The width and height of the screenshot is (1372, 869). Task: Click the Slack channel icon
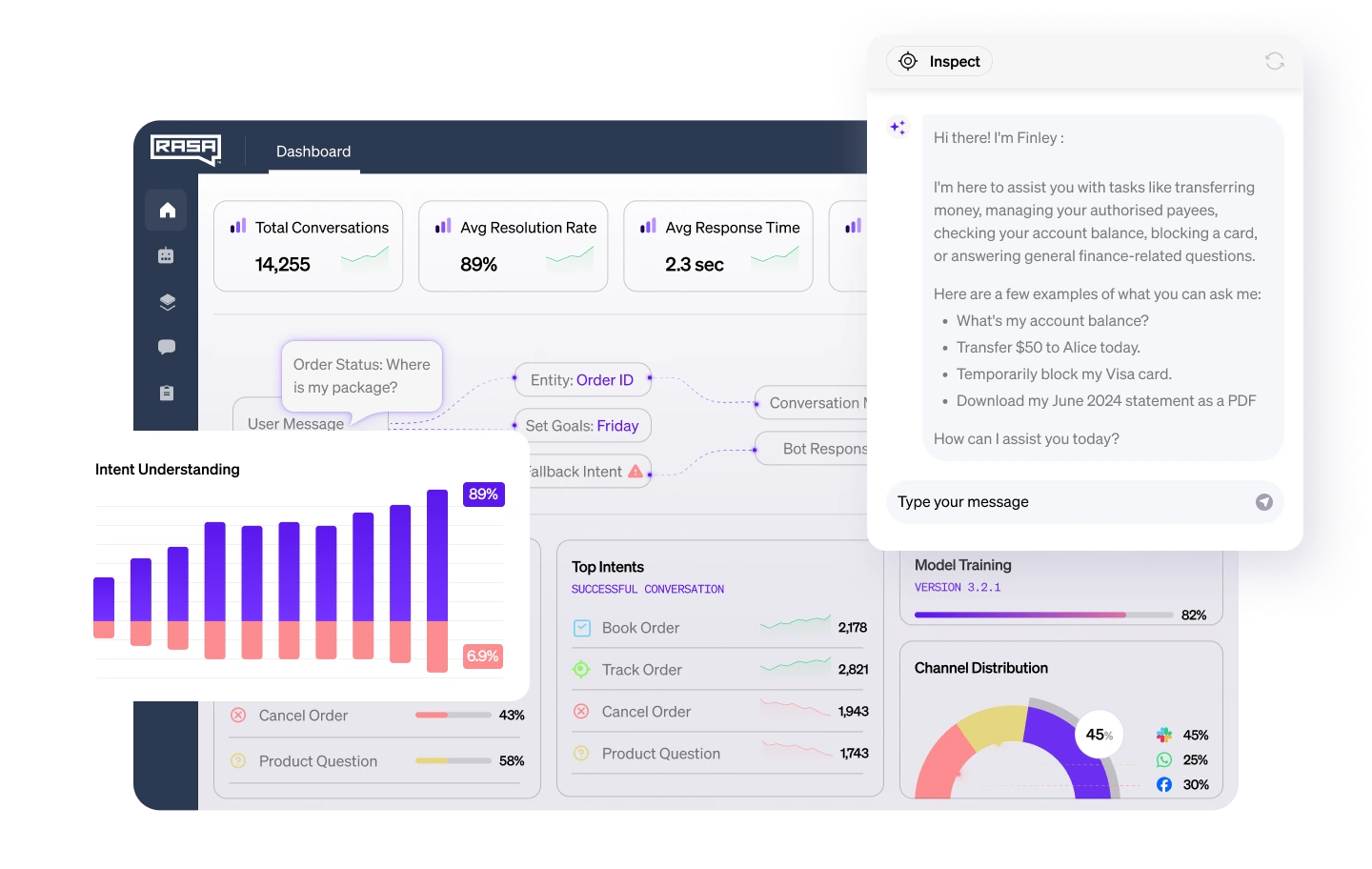(x=1164, y=735)
